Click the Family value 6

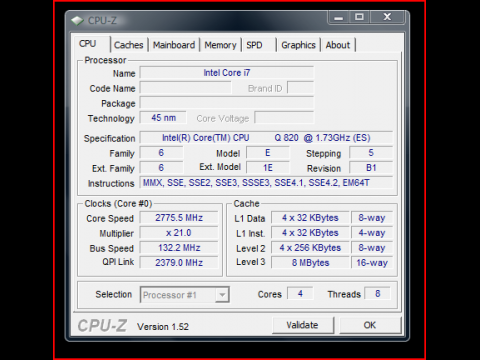[x=161, y=153]
